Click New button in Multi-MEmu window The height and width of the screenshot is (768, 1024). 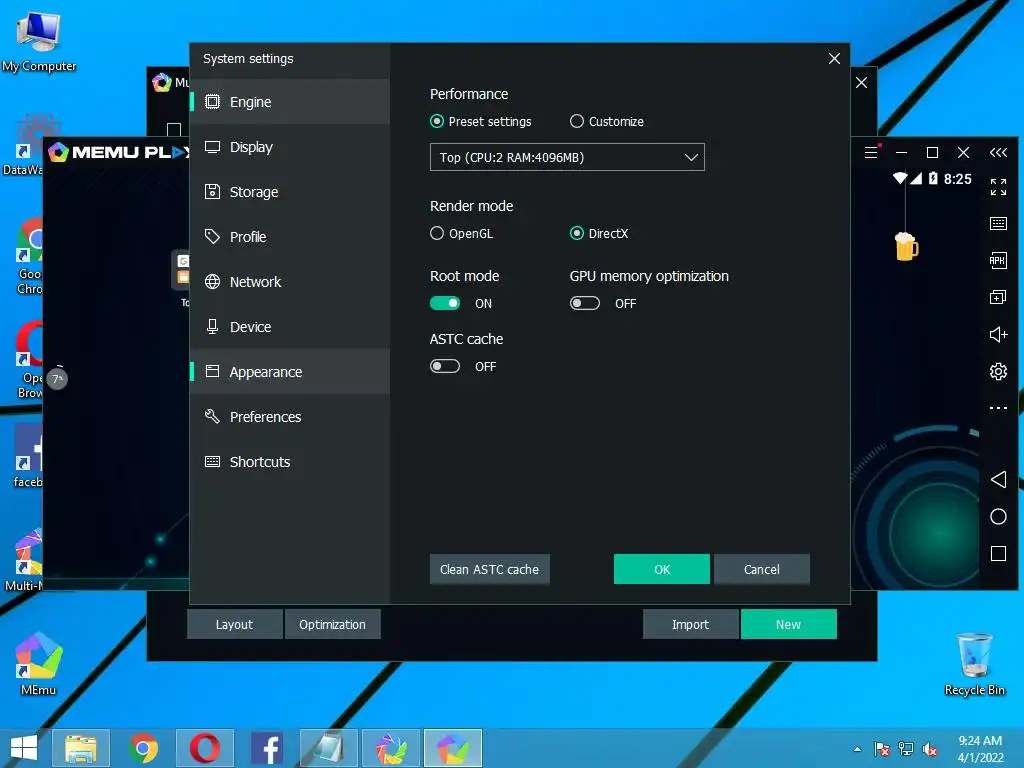(x=788, y=624)
